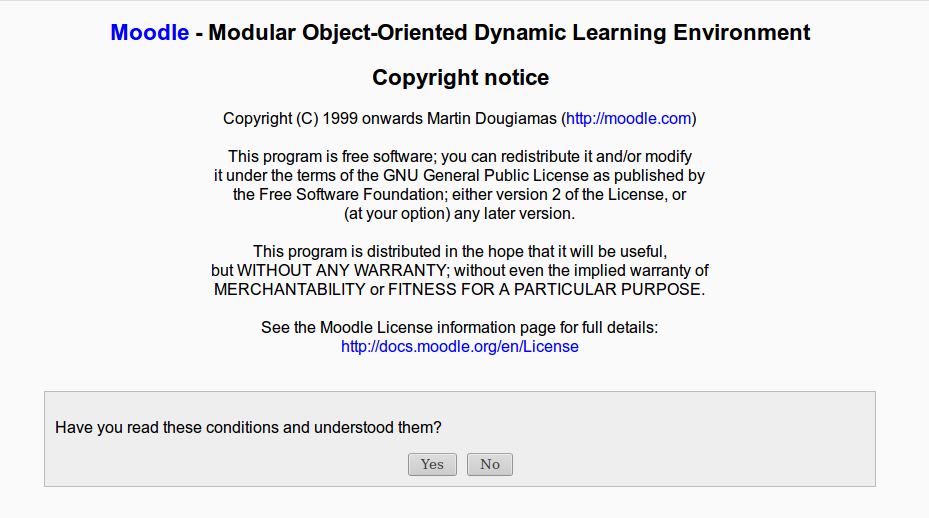Screen dimensions: 929x518
Task: Click 'This program is distributed in the hope' line
Action: coord(460,251)
